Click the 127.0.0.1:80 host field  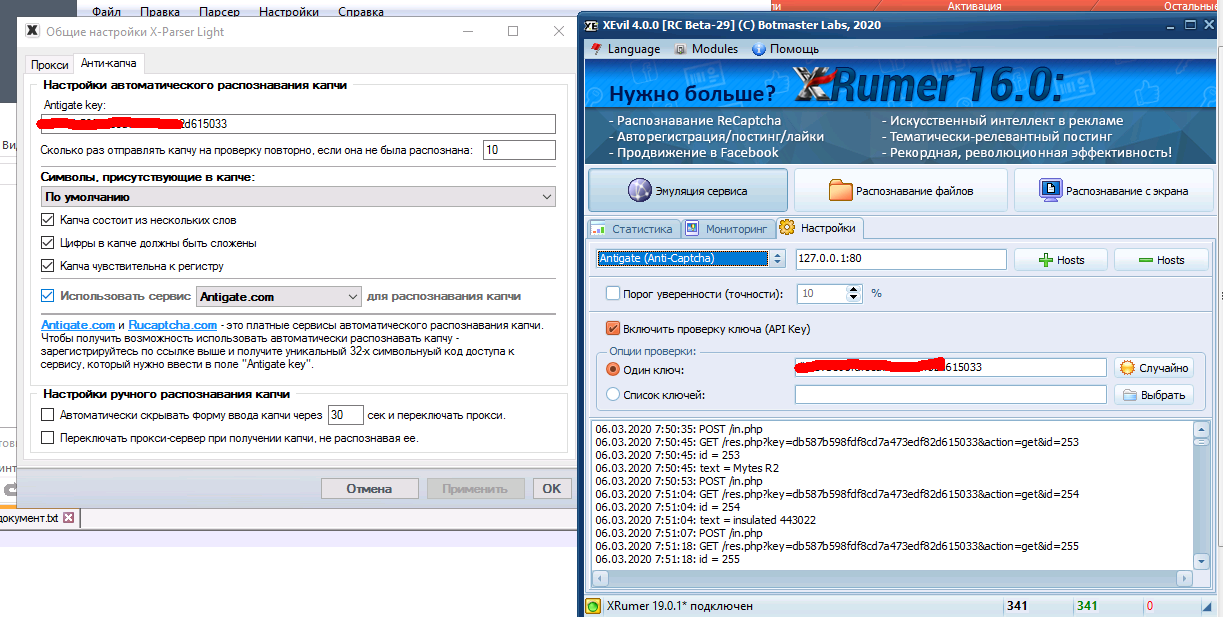901,259
